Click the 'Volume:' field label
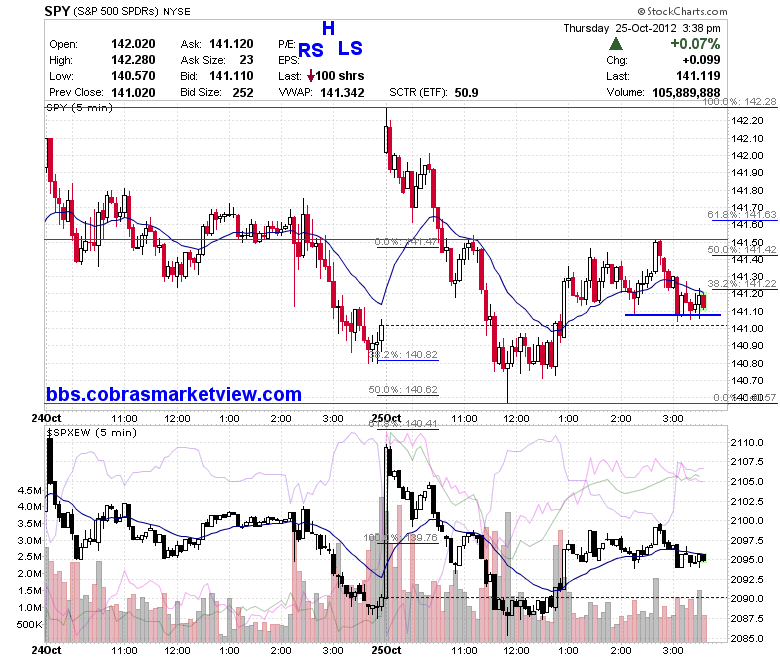This screenshot has width=780, height=659. 625,93
